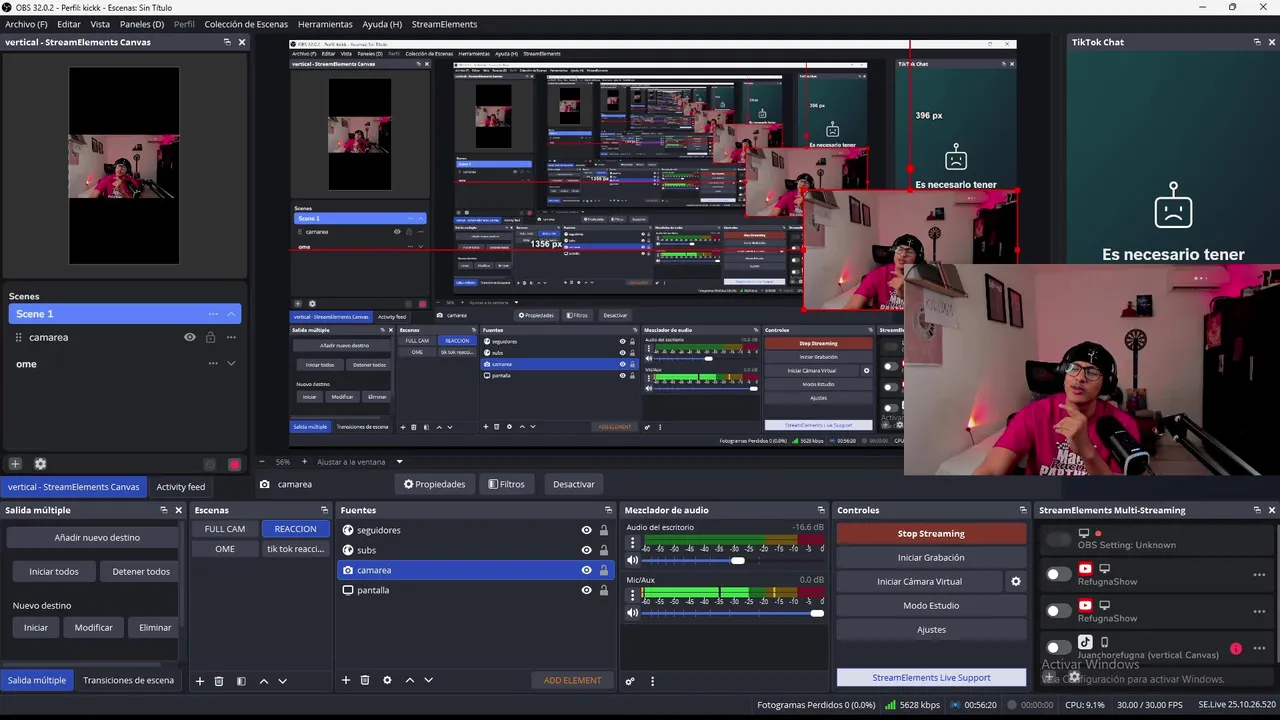Click red record button in vertical canvas

coord(235,464)
